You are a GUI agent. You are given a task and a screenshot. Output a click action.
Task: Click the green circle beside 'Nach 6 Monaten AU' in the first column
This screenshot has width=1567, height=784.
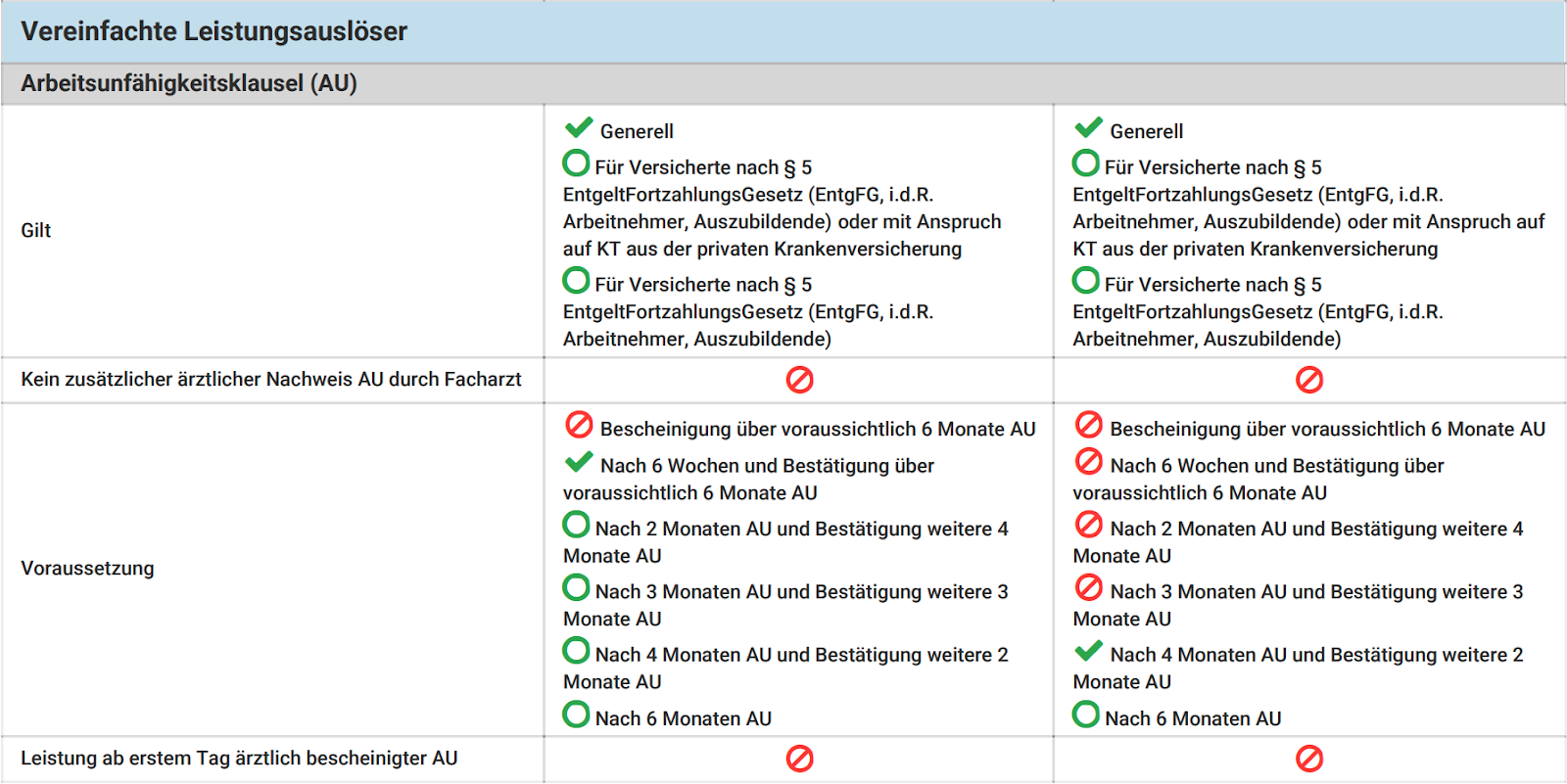click(577, 715)
